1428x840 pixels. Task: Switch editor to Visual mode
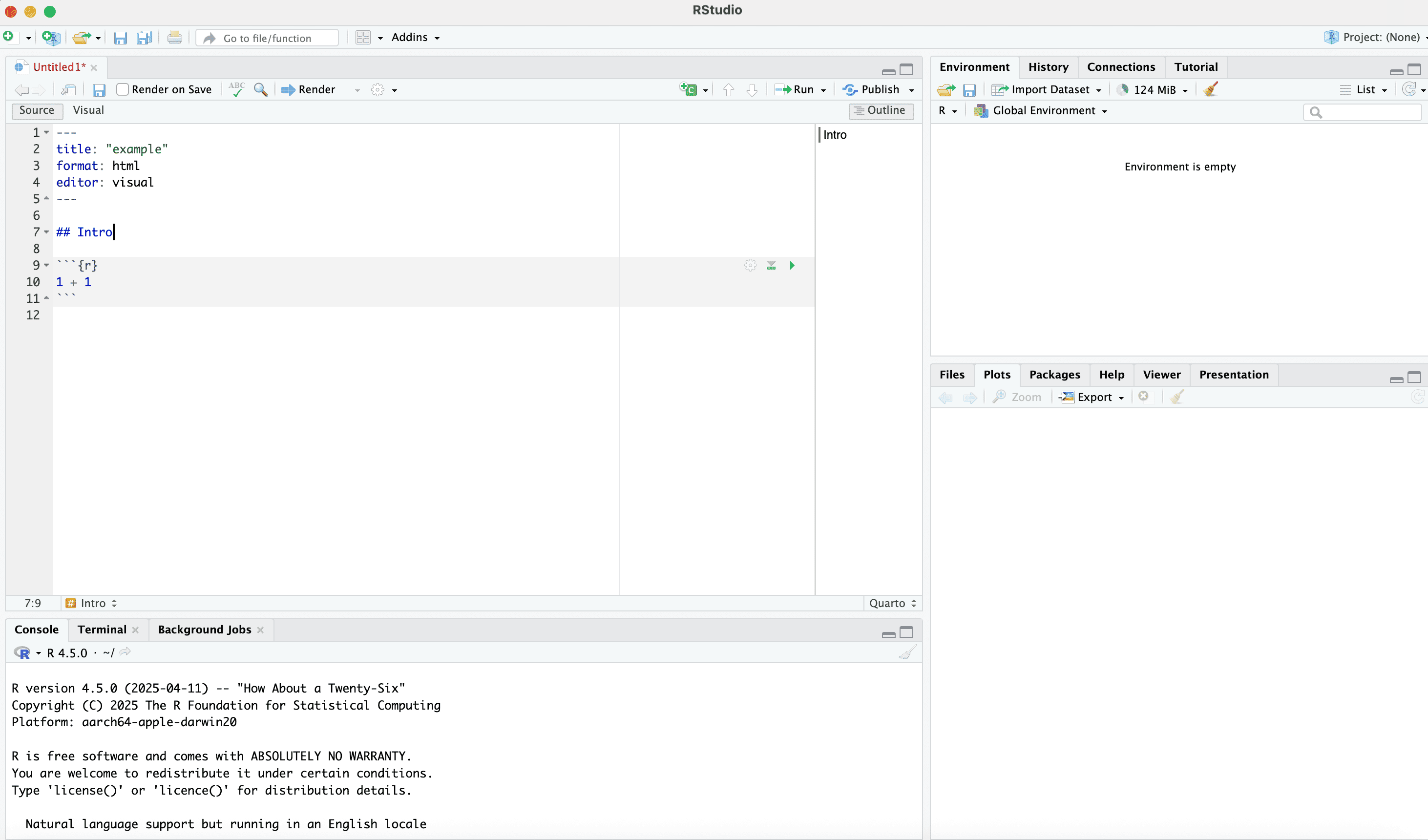tap(88, 110)
